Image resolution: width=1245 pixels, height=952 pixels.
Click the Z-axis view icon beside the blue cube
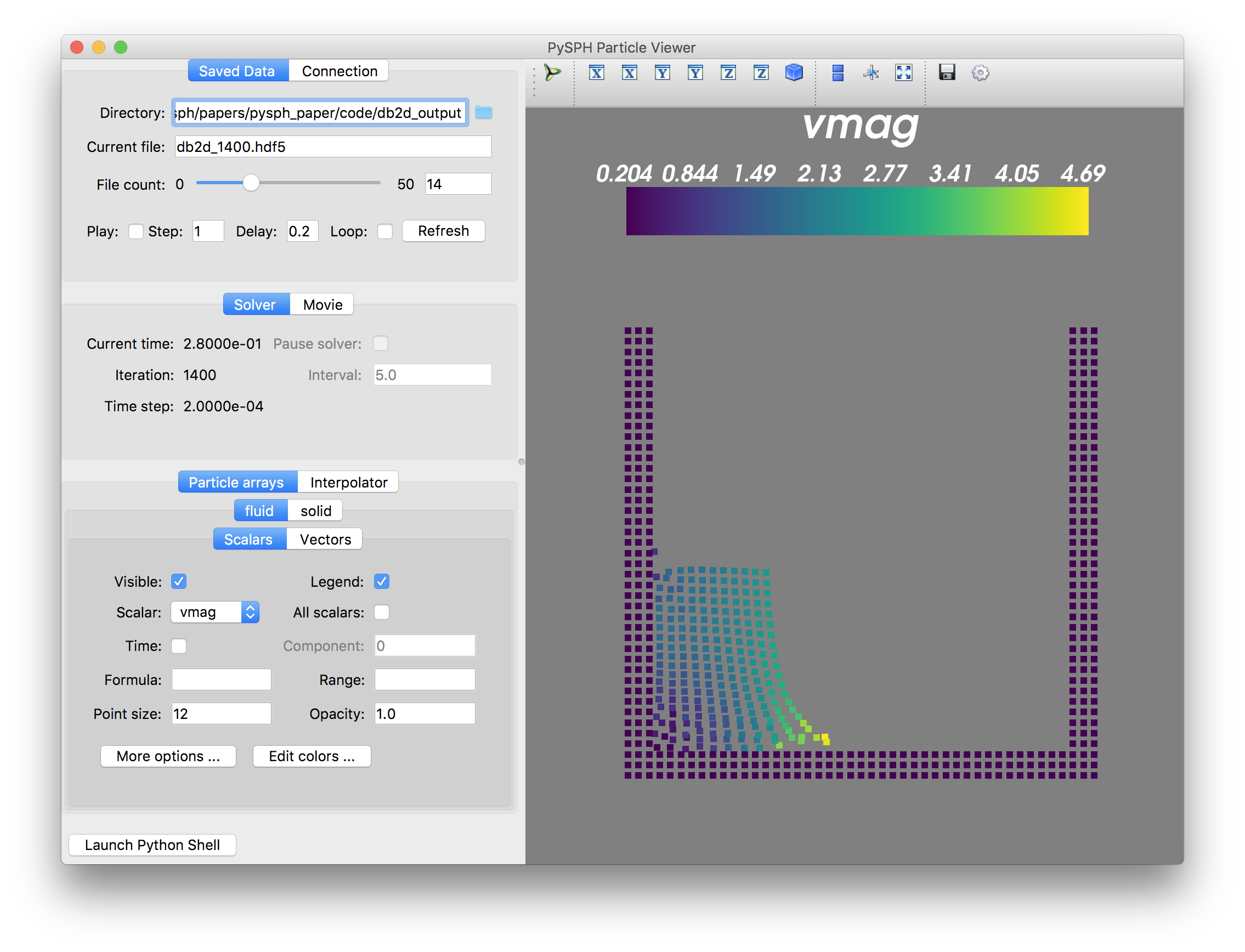tap(761, 72)
